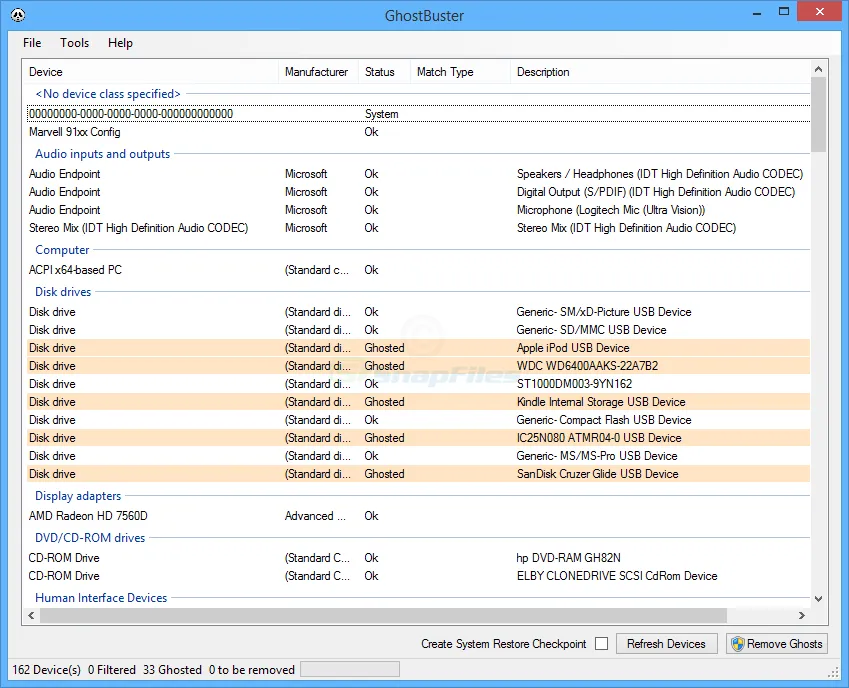Select the Digital Output (S/PDIF) row
Viewport: 849px width, 688px height.
(419, 192)
